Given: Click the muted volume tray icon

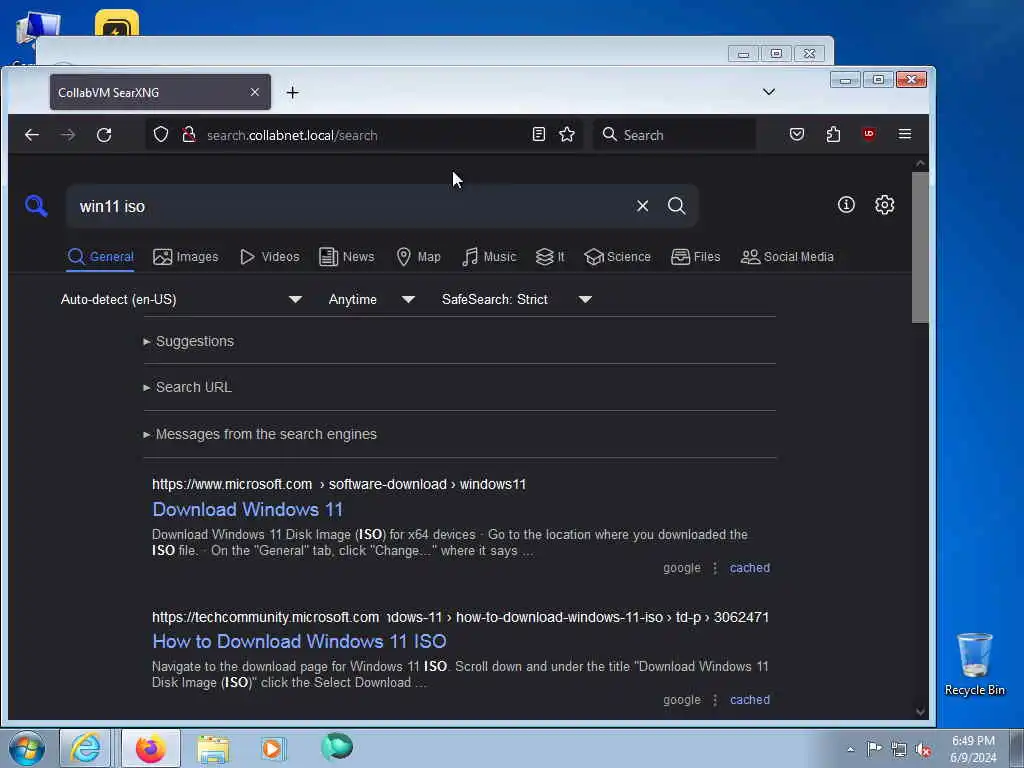Looking at the screenshot, I should 923,750.
